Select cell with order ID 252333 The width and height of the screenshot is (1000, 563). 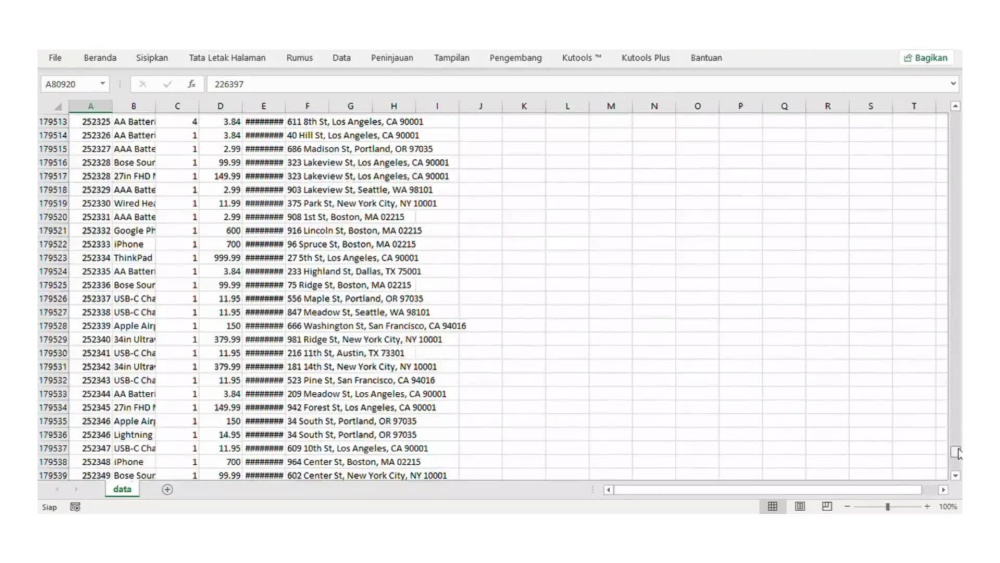91,244
